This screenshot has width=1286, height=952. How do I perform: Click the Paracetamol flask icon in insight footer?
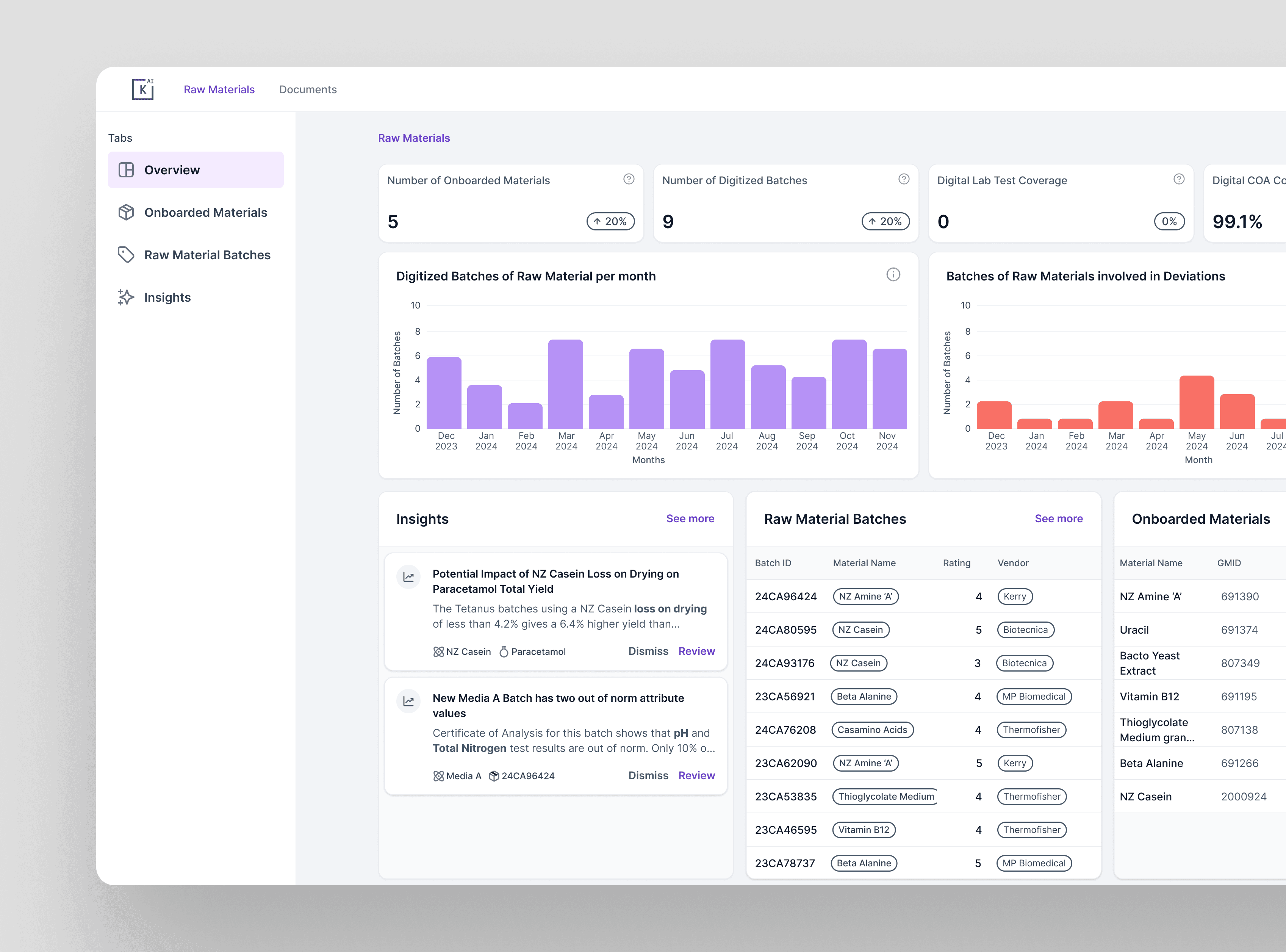point(504,651)
